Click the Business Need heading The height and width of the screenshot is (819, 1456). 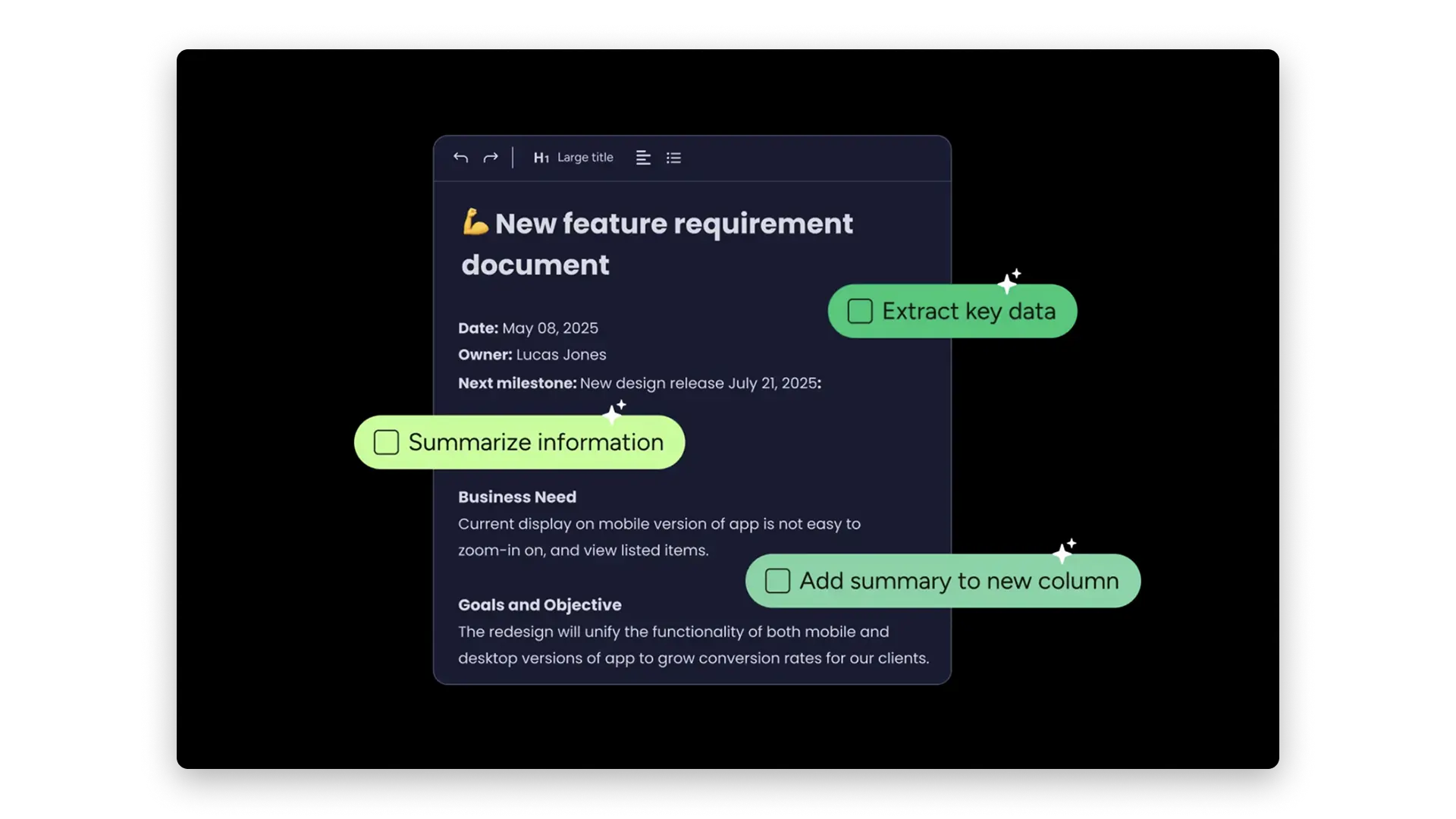tap(517, 497)
